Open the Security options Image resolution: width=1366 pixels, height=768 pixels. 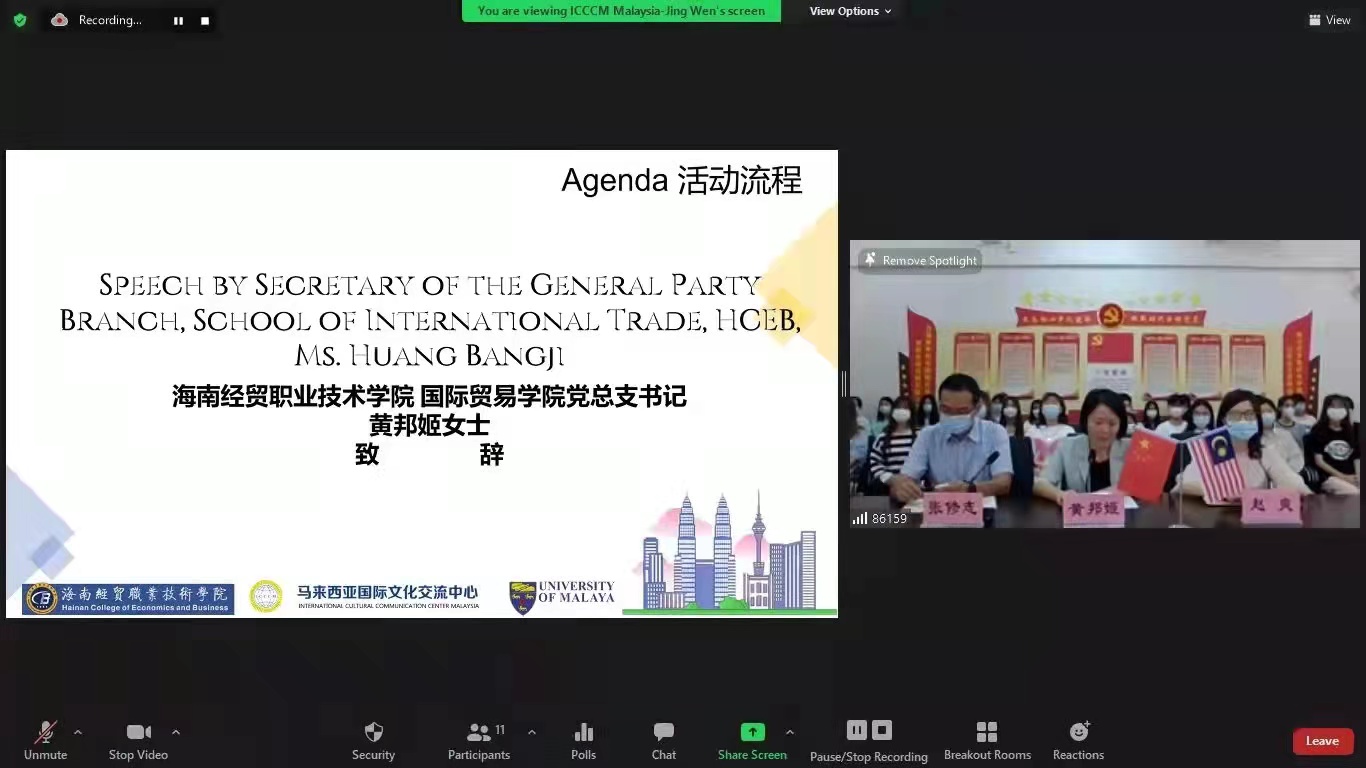point(373,740)
